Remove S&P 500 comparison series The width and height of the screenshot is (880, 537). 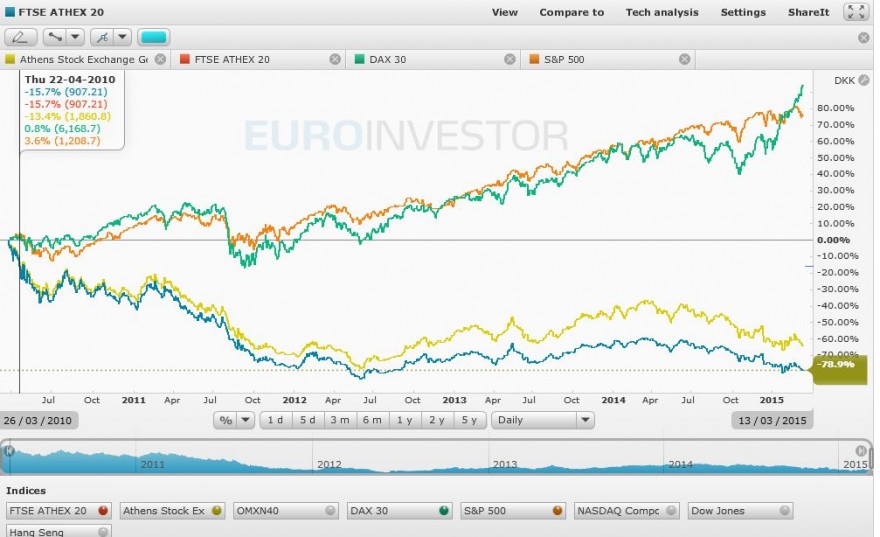coord(684,59)
